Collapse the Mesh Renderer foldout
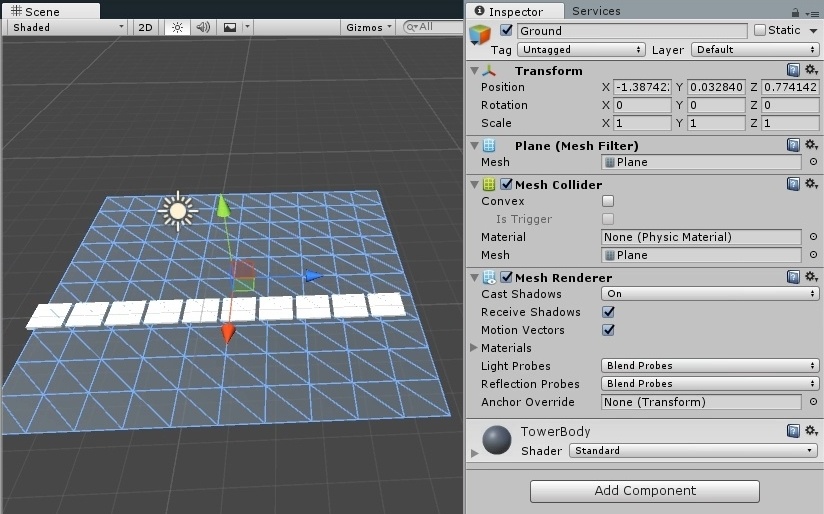 (474, 277)
